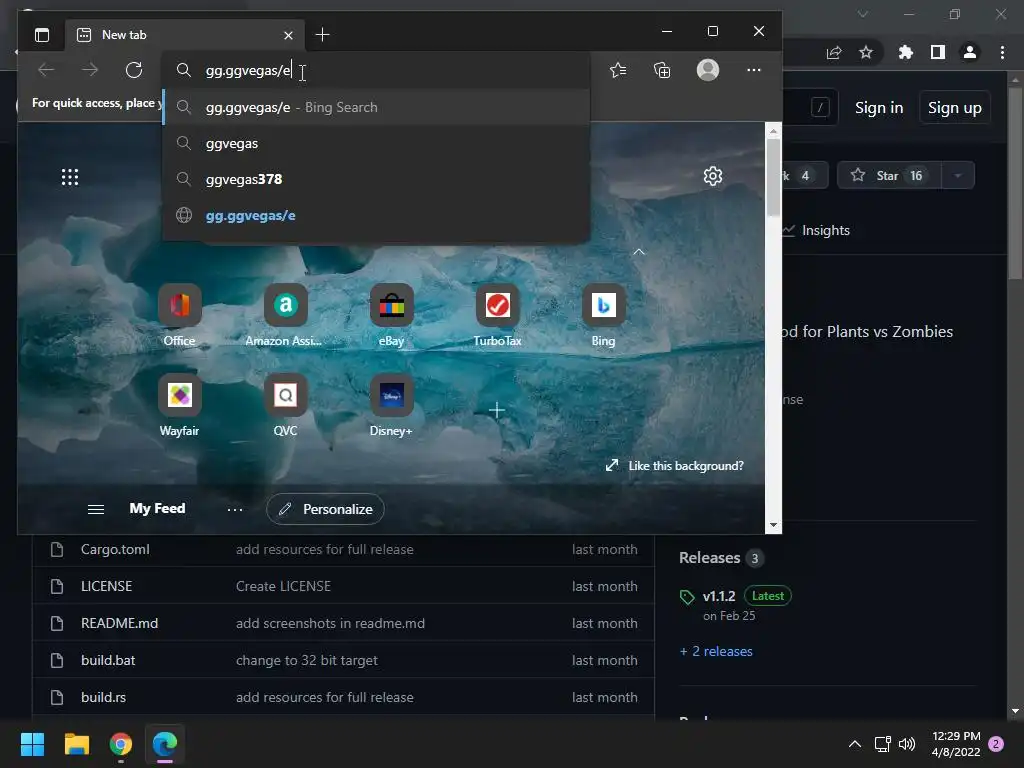
Task: Open Edge profile avatar
Action: click(x=708, y=70)
